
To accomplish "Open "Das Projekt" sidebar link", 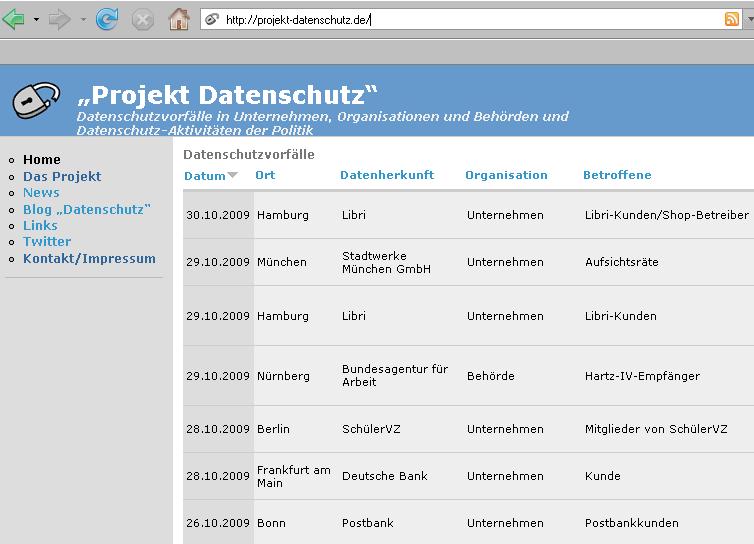I will click(62, 177).
